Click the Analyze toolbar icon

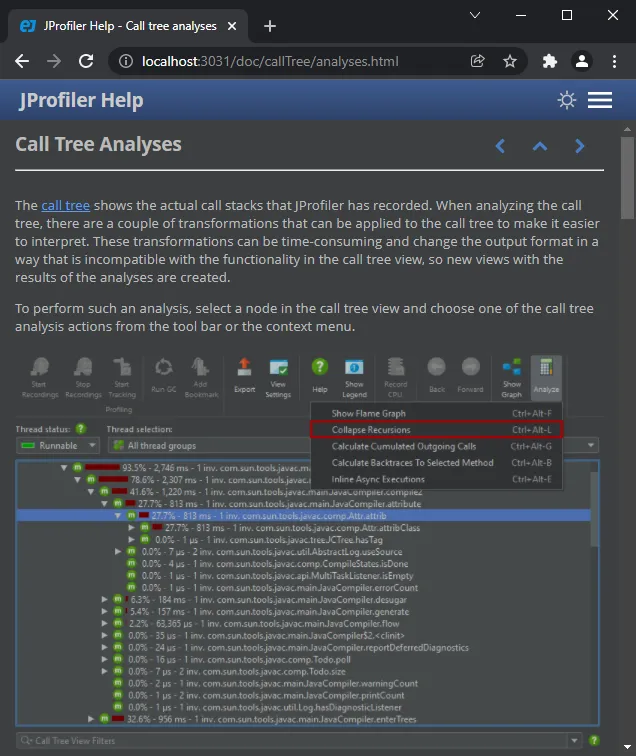546,378
